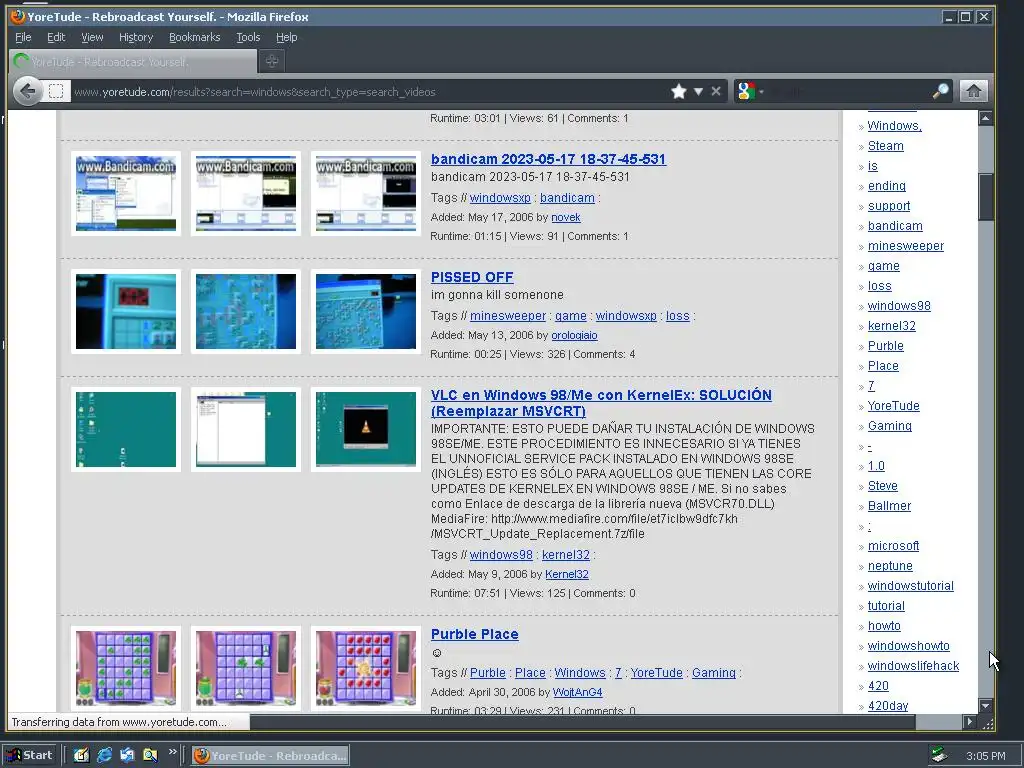Click the VLC cone player thumbnail

tap(366, 429)
